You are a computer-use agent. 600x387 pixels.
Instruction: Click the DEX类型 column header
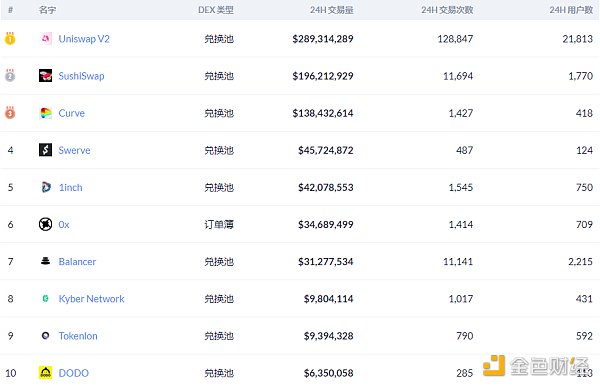click(216, 10)
